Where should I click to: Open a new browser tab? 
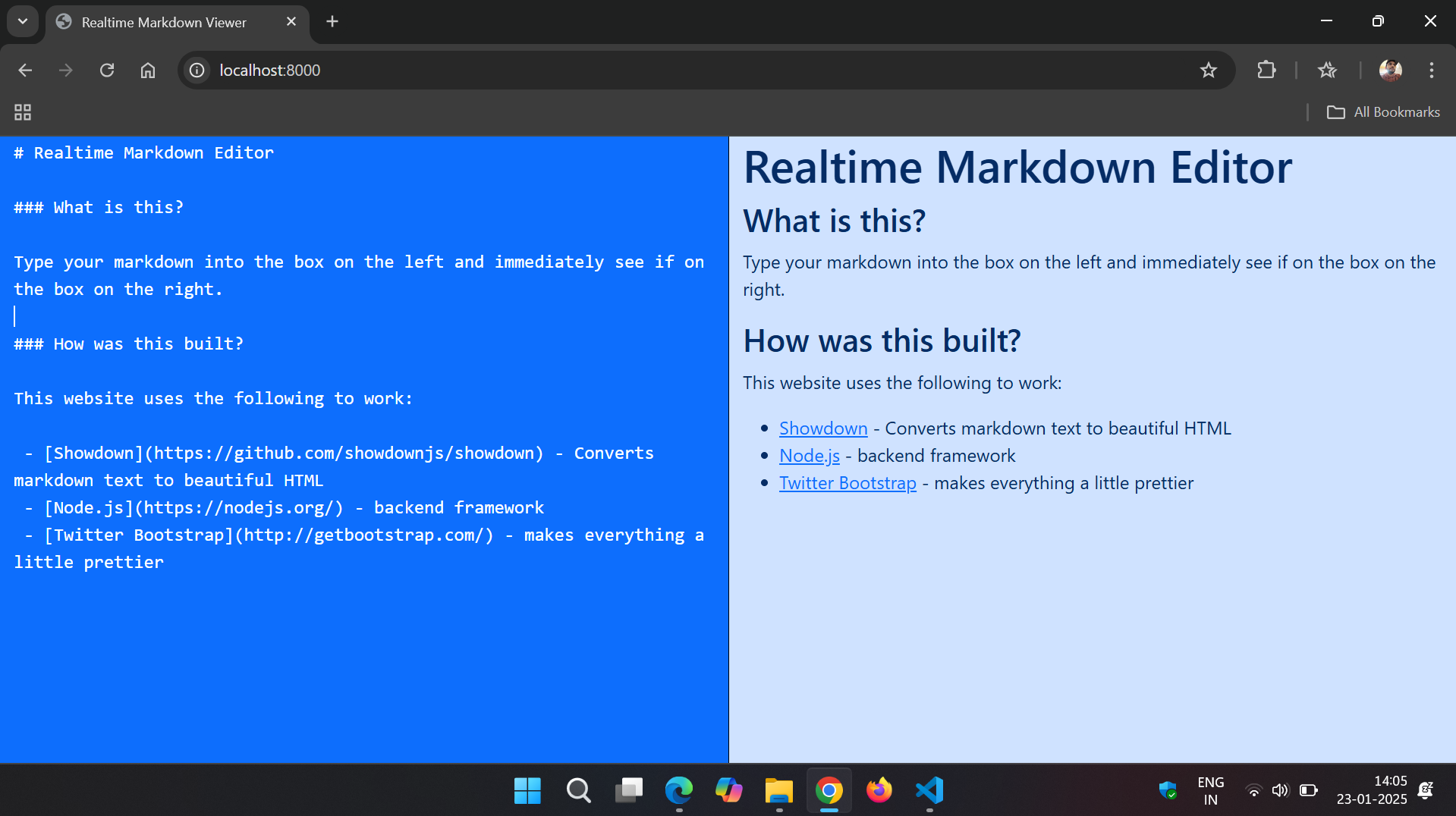(x=332, y=21)
